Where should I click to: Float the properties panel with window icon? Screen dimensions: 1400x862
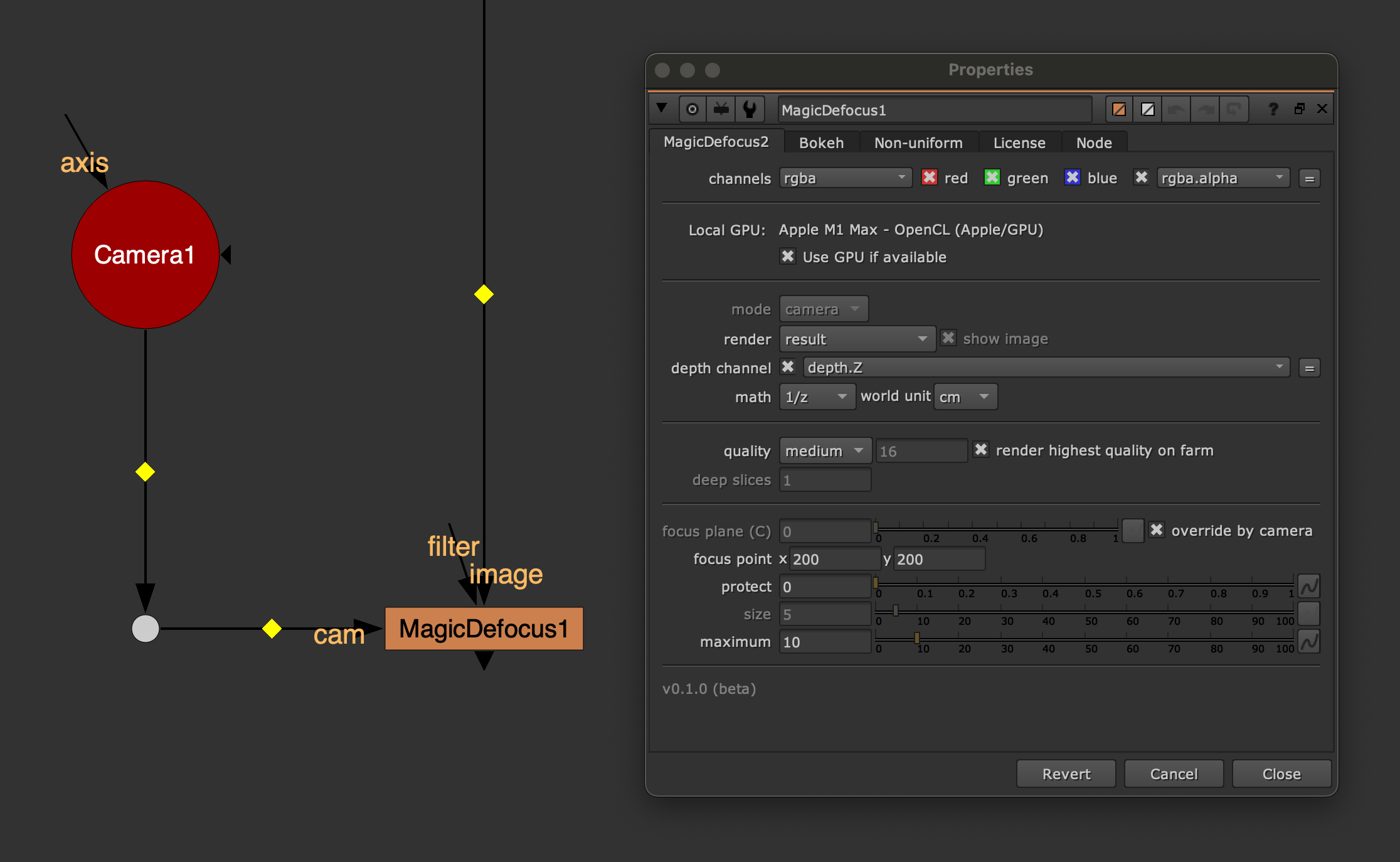(x=1299, y=109)
